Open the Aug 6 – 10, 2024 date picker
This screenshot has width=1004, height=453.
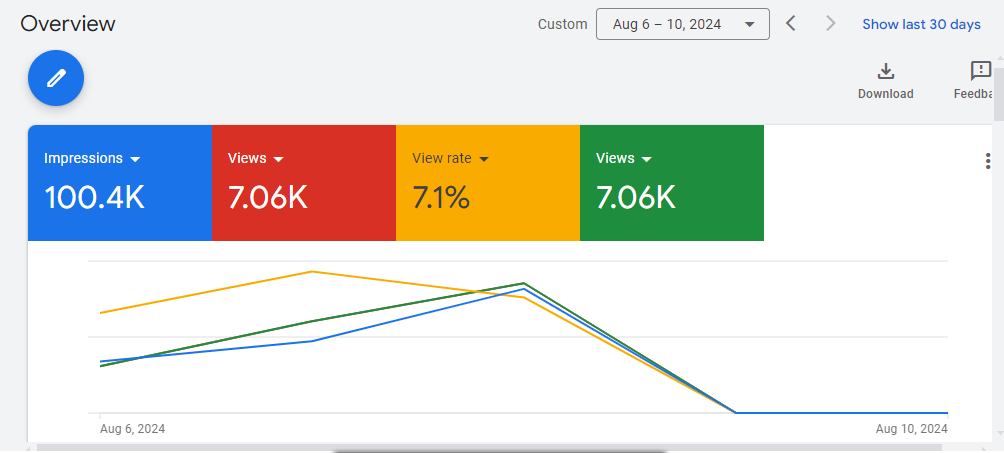(x=682, y=24)
